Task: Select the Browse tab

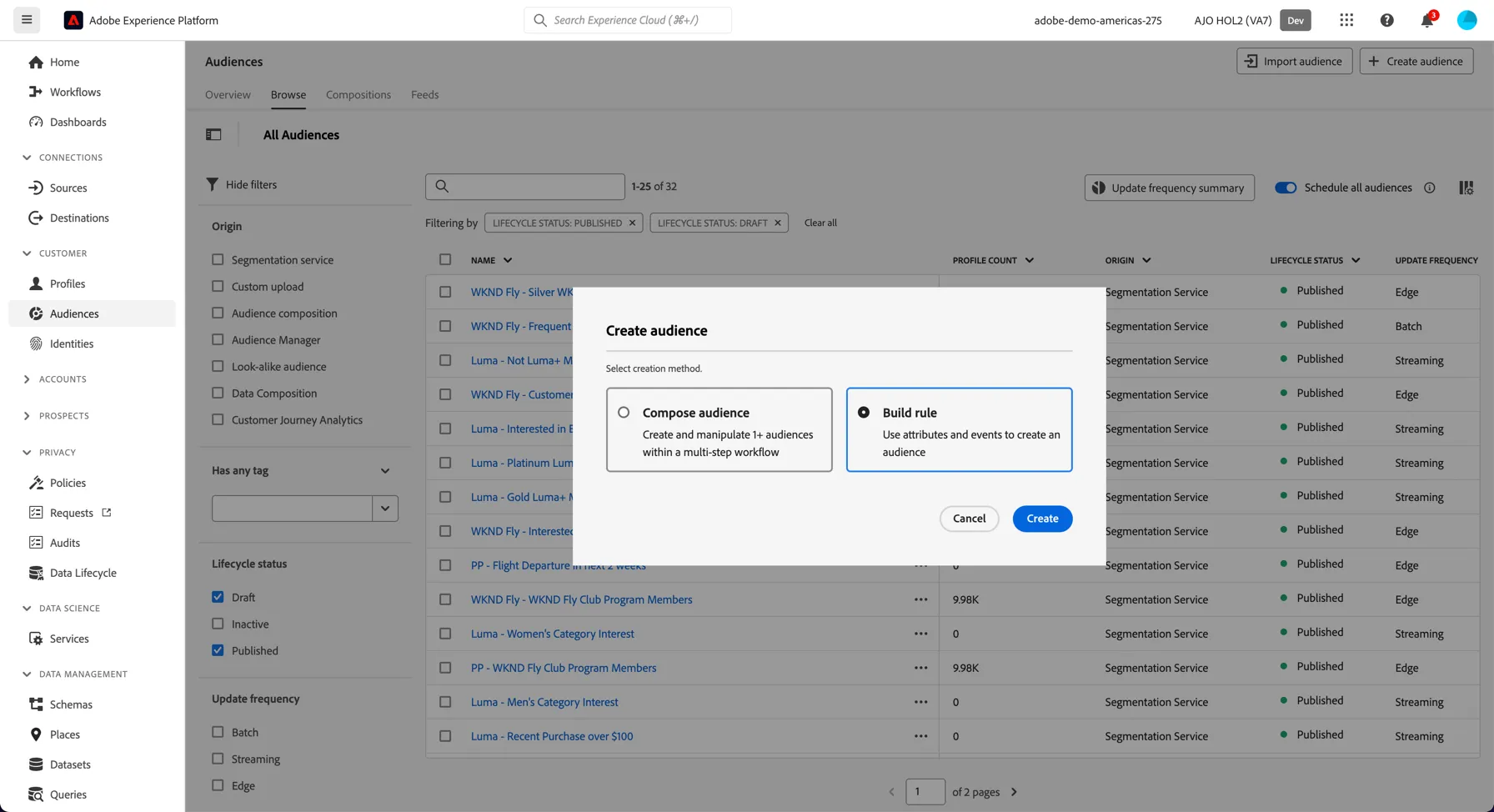Action: coord(288,94)
